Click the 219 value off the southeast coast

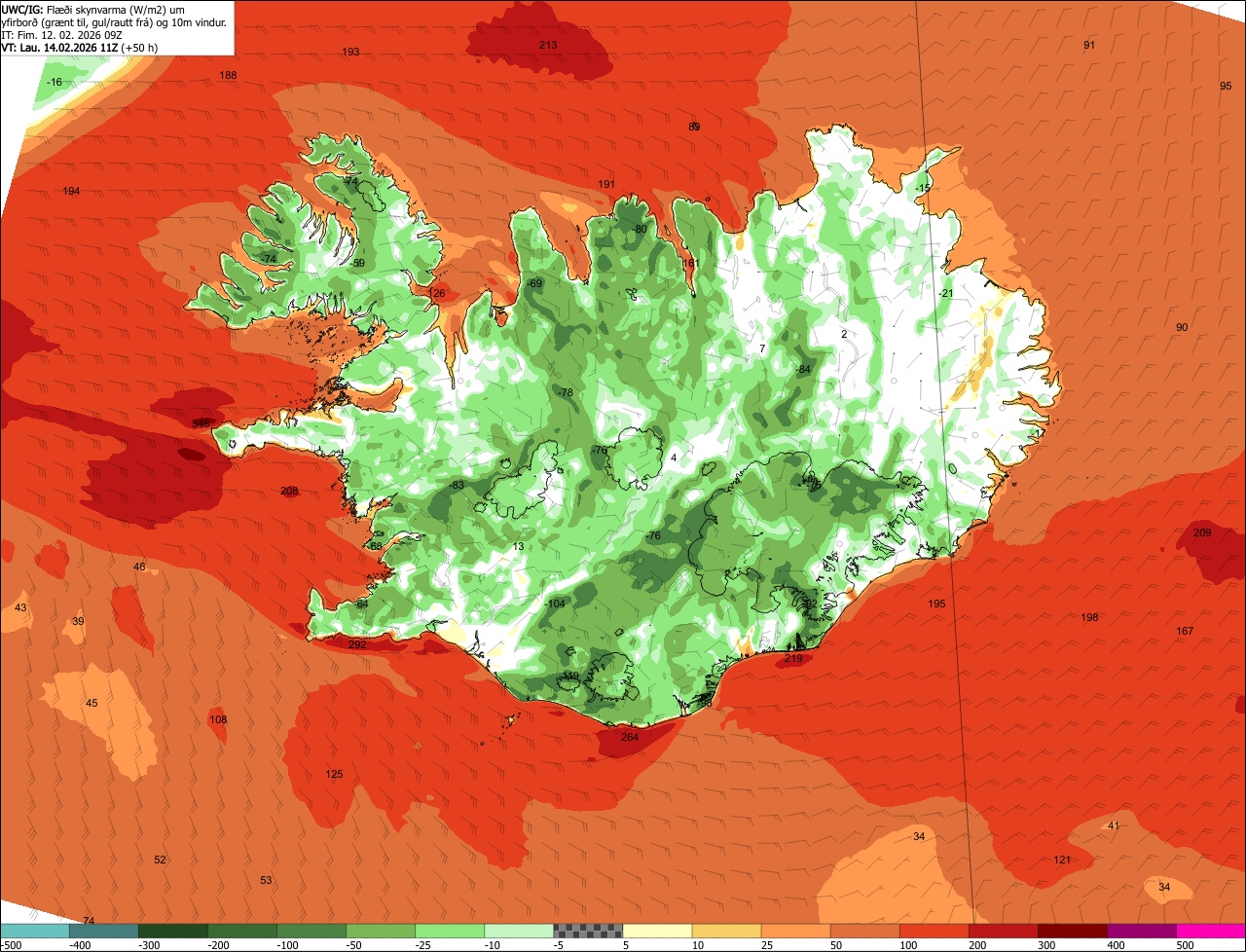pos(793,658)
